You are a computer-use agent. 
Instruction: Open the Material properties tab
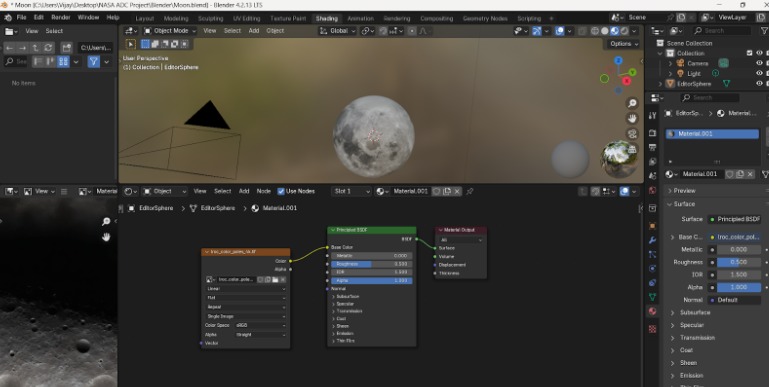(x=652, y=311)
